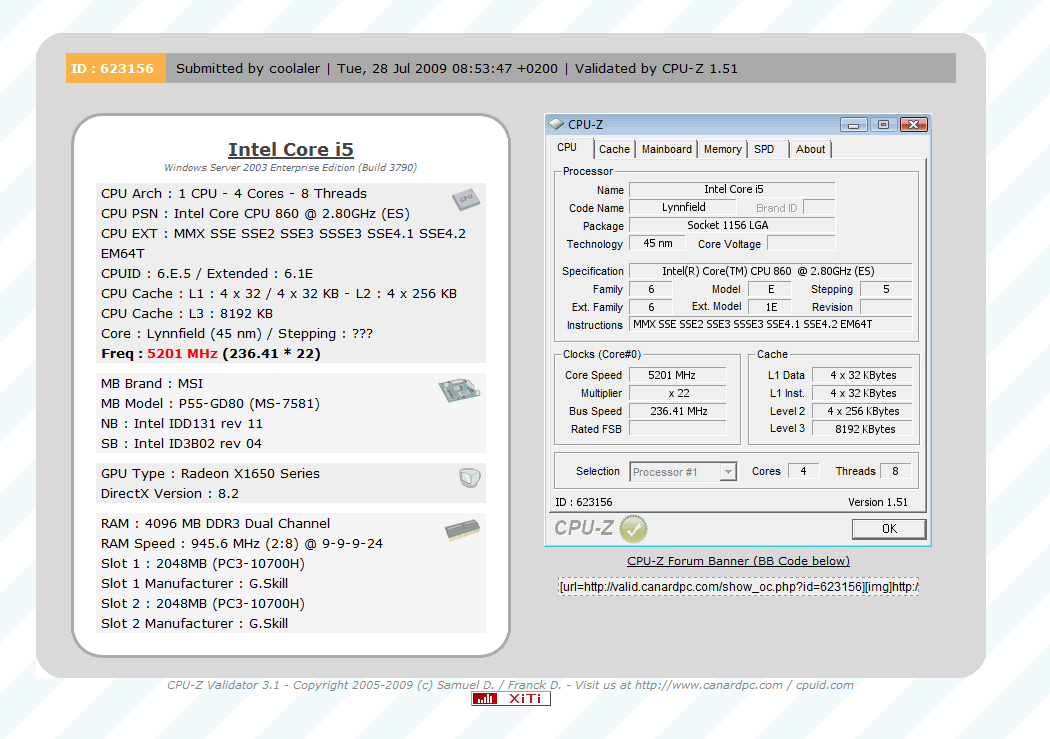The width and height of the screenshot is (1050, 739).
Task: Click the 'CPU Cache : L3 : 8192 KB' line
Action: pyautogui.click(x=187, y=313)
